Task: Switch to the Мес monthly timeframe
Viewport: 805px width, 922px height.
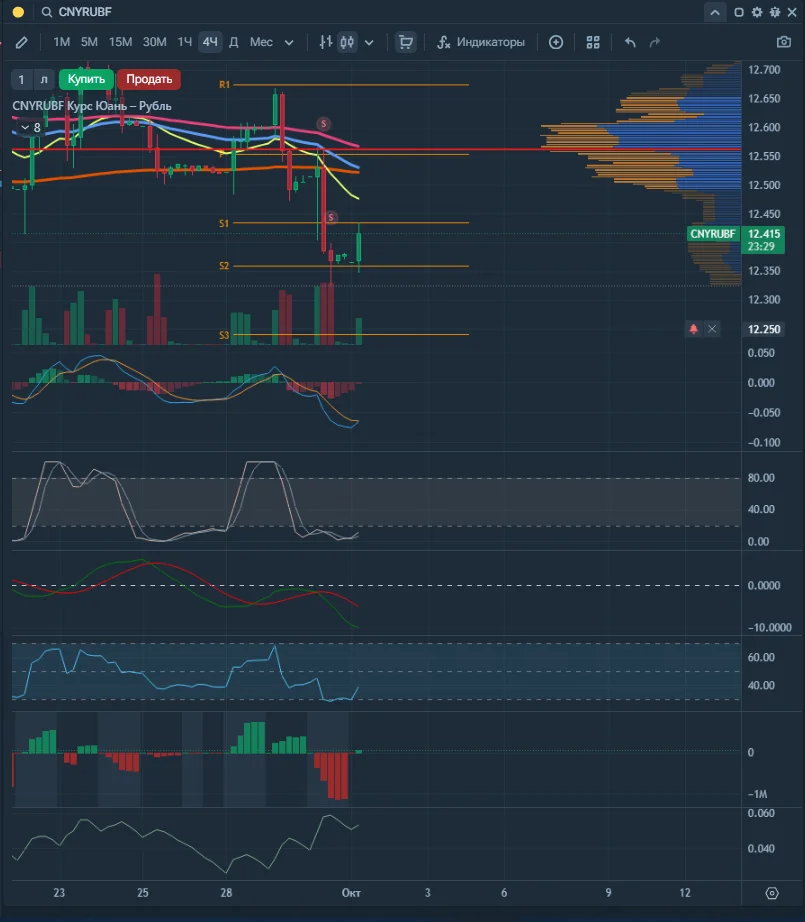Action: [261, 42]
